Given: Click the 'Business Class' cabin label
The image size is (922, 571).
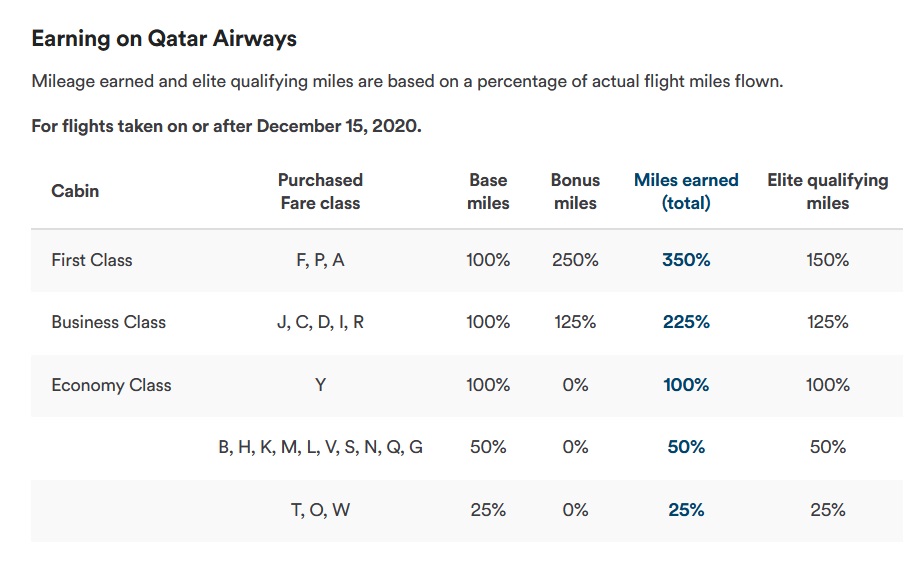Looking at the screenshot, I should (x=108, y=322).
